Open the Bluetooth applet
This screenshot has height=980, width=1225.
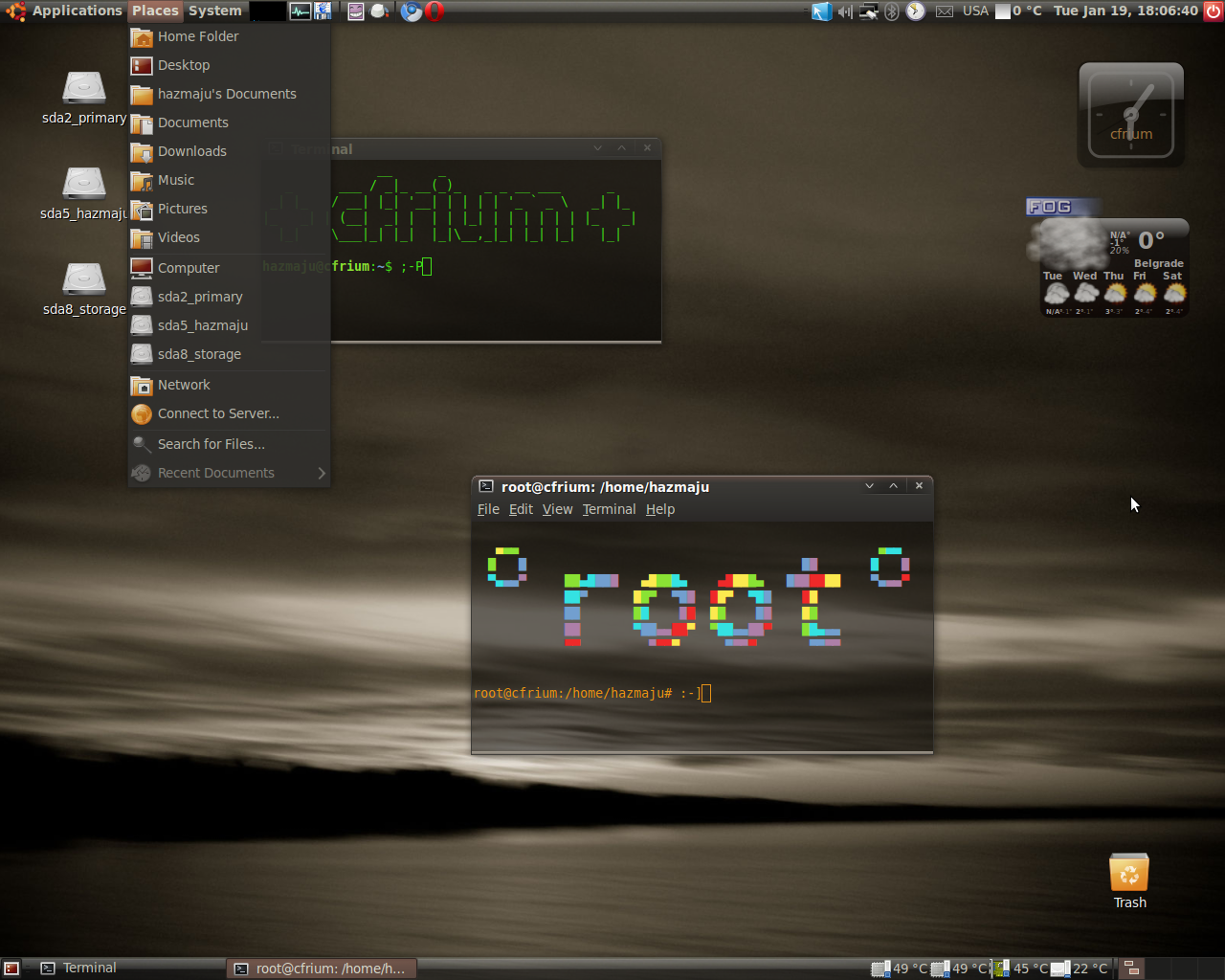point(892,11)
